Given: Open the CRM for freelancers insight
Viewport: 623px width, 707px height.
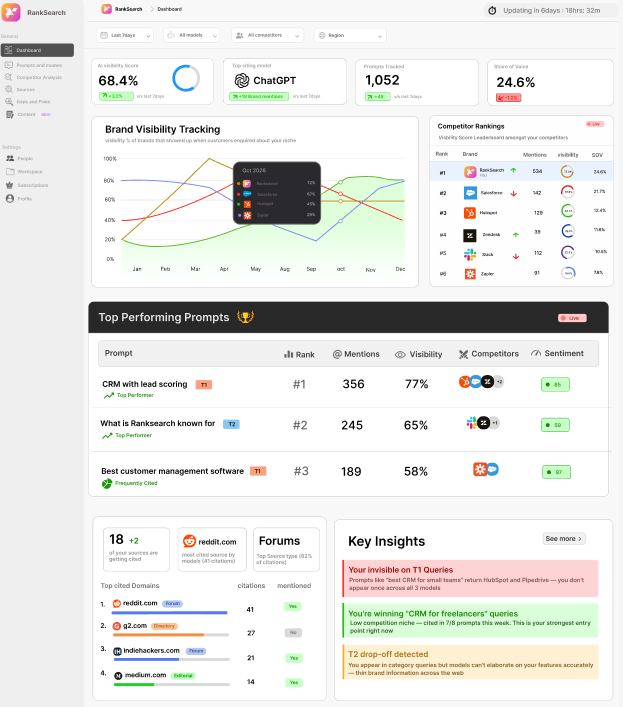Looking at the screenshot, I should (470, 621).
